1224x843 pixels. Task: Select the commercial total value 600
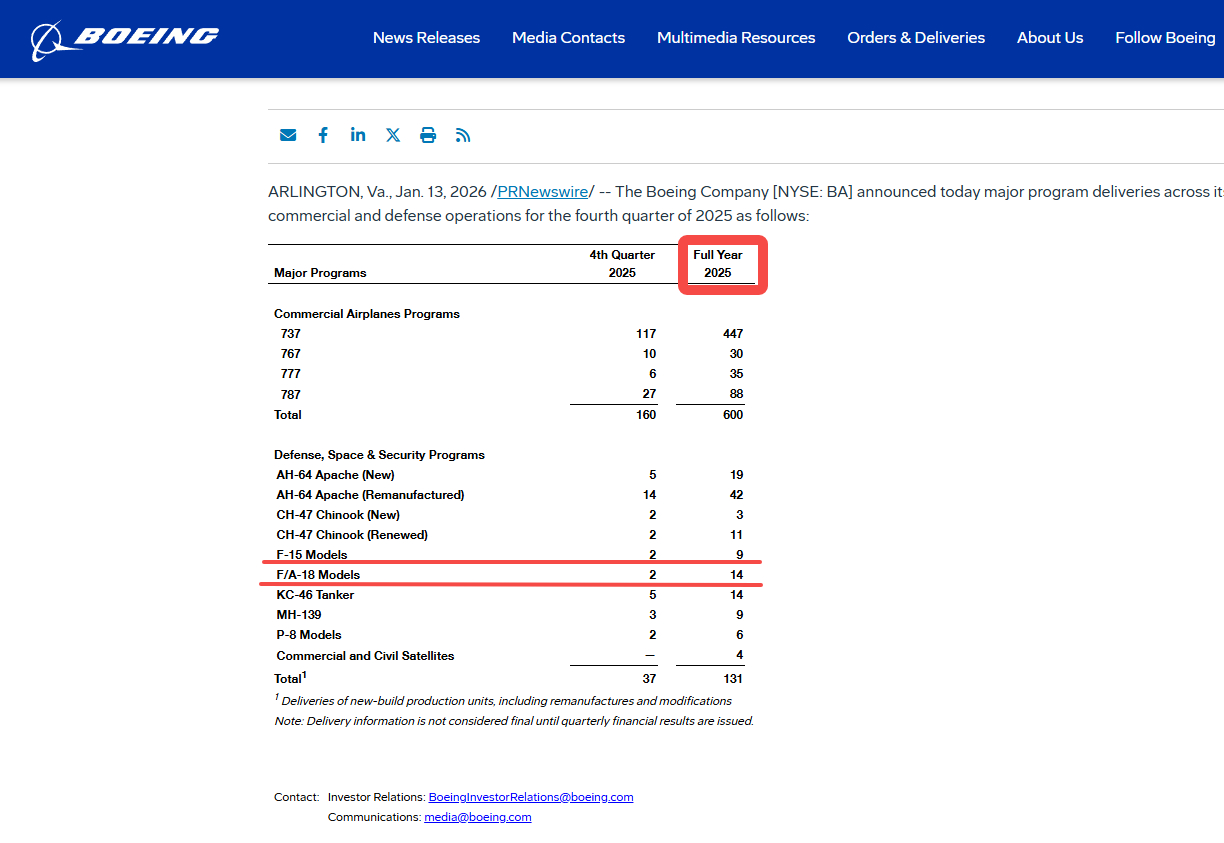click(x=733, y=415)
